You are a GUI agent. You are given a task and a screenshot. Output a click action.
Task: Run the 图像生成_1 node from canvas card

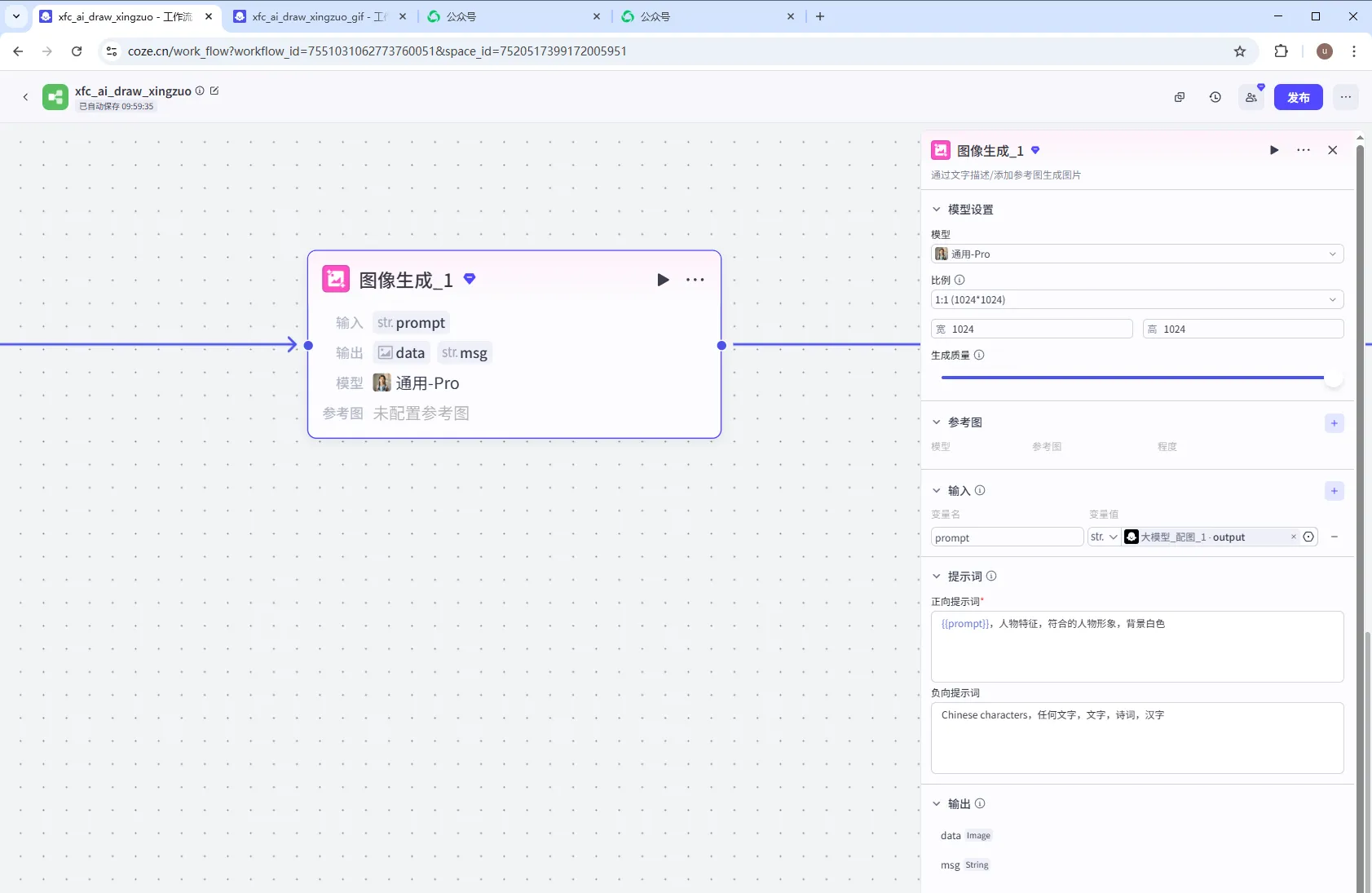[663, 280]
